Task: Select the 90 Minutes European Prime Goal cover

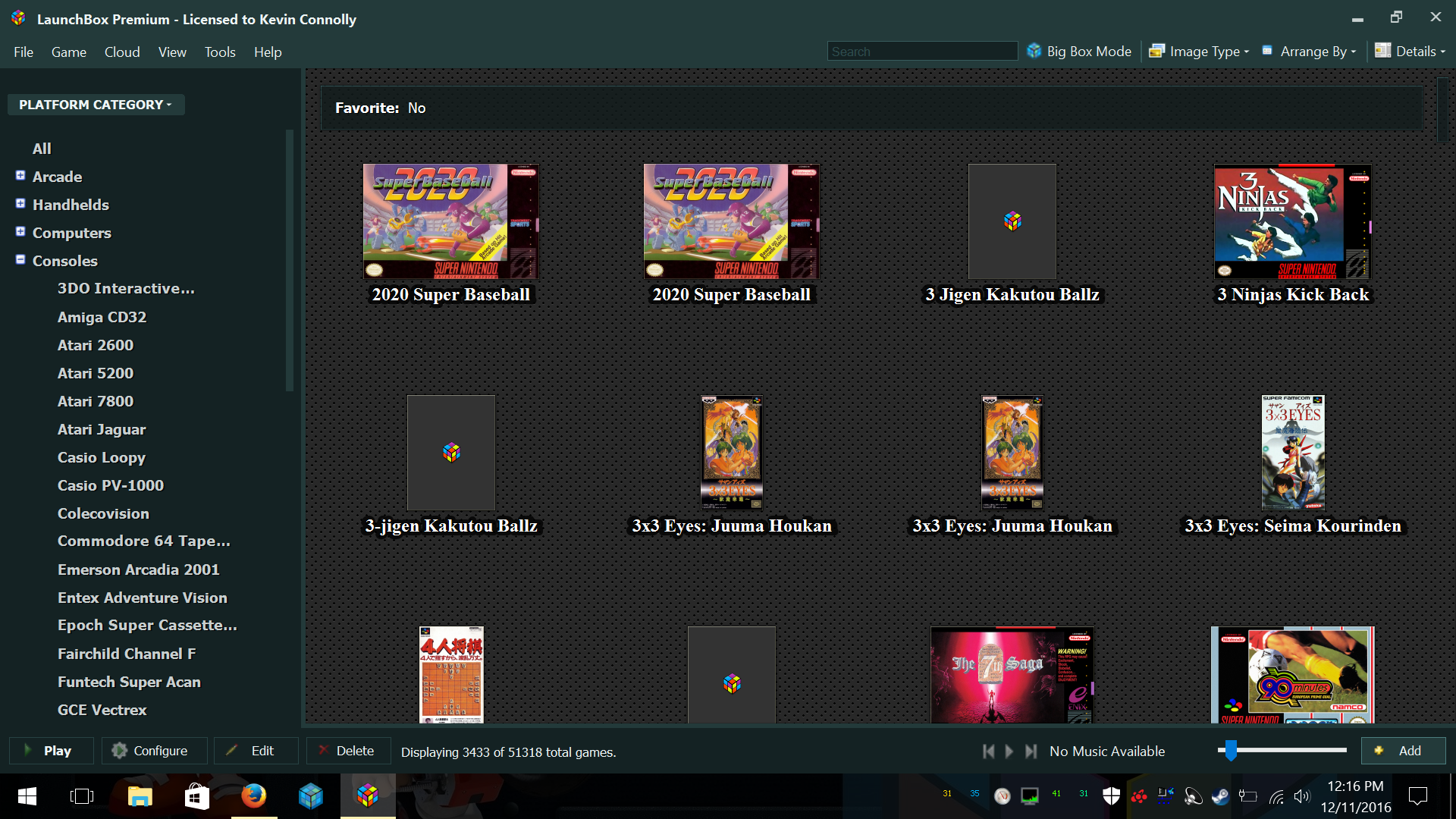Action: (1293, 675)
